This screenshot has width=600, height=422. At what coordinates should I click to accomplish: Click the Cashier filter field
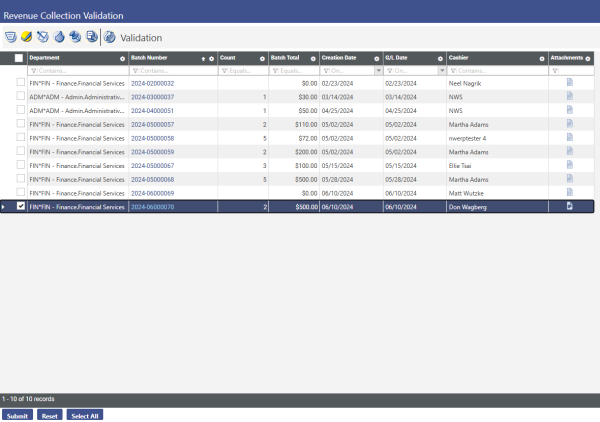497,70
